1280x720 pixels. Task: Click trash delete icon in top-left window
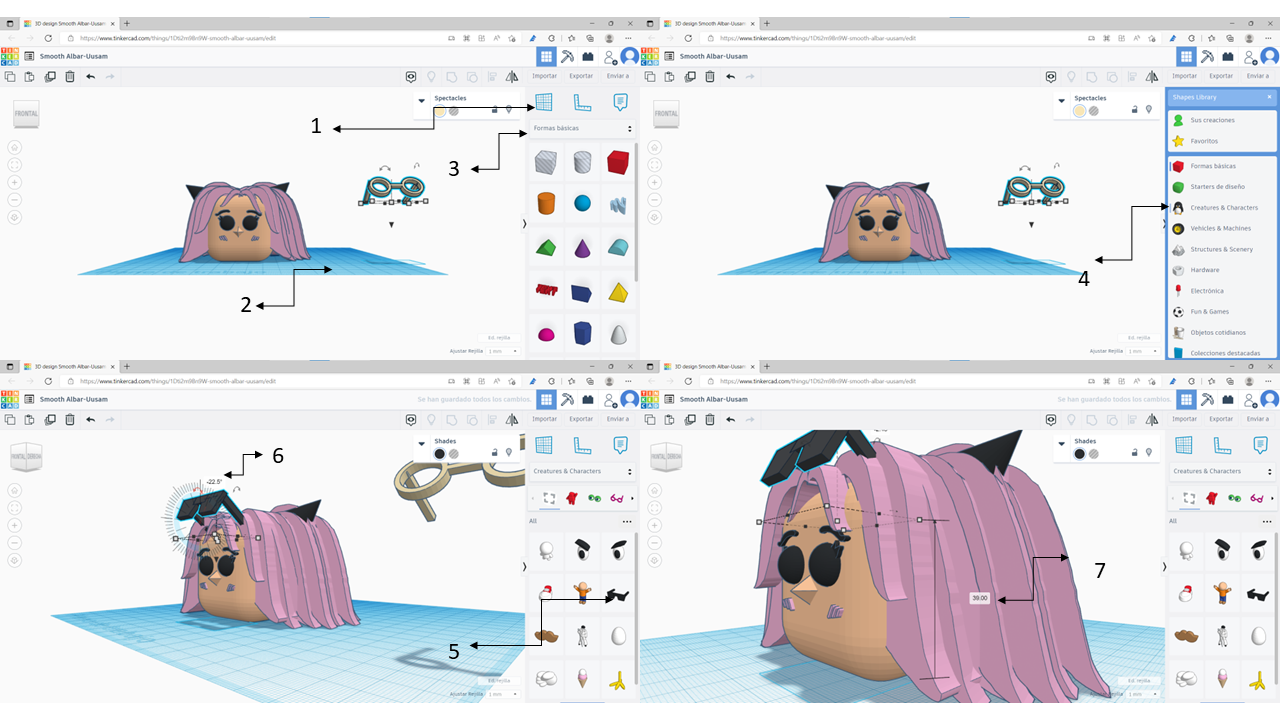point(70,76)
